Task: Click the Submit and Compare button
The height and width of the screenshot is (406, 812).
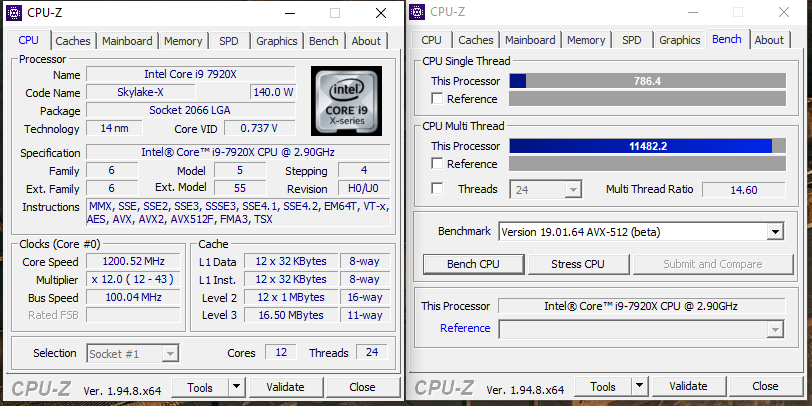Action: (x=713, y=264)
